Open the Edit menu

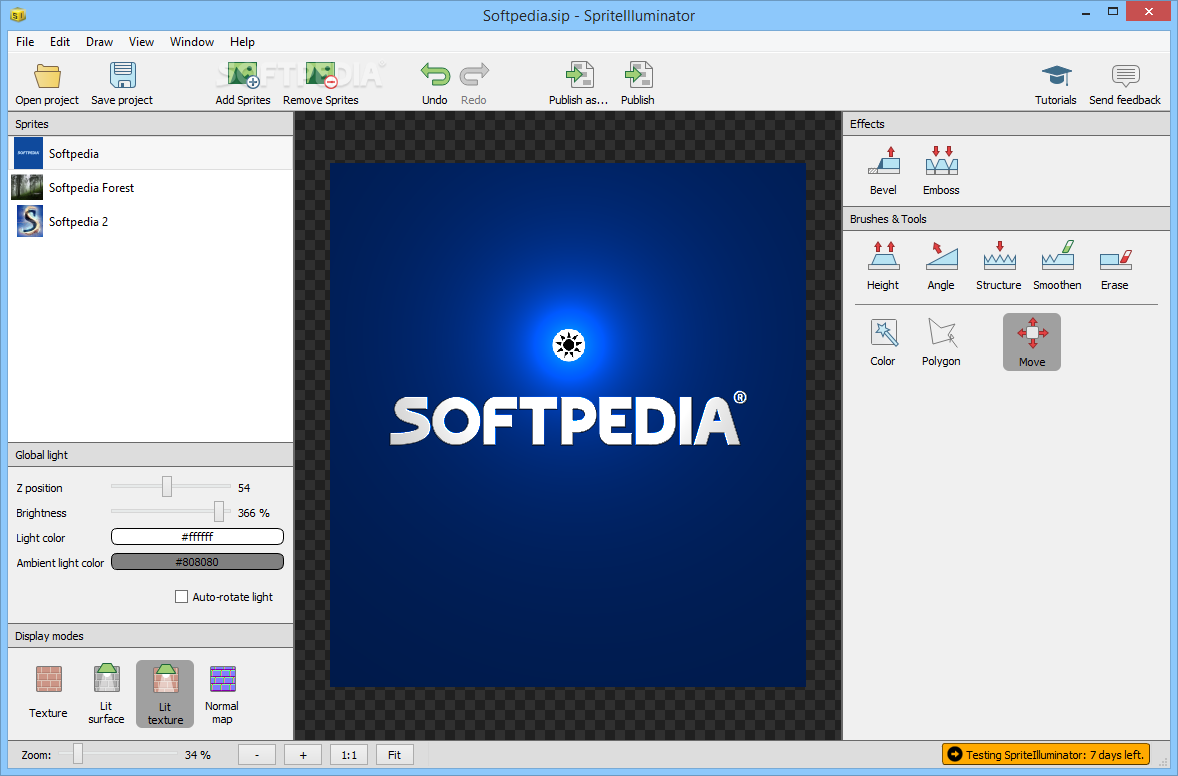pos(60,42)
